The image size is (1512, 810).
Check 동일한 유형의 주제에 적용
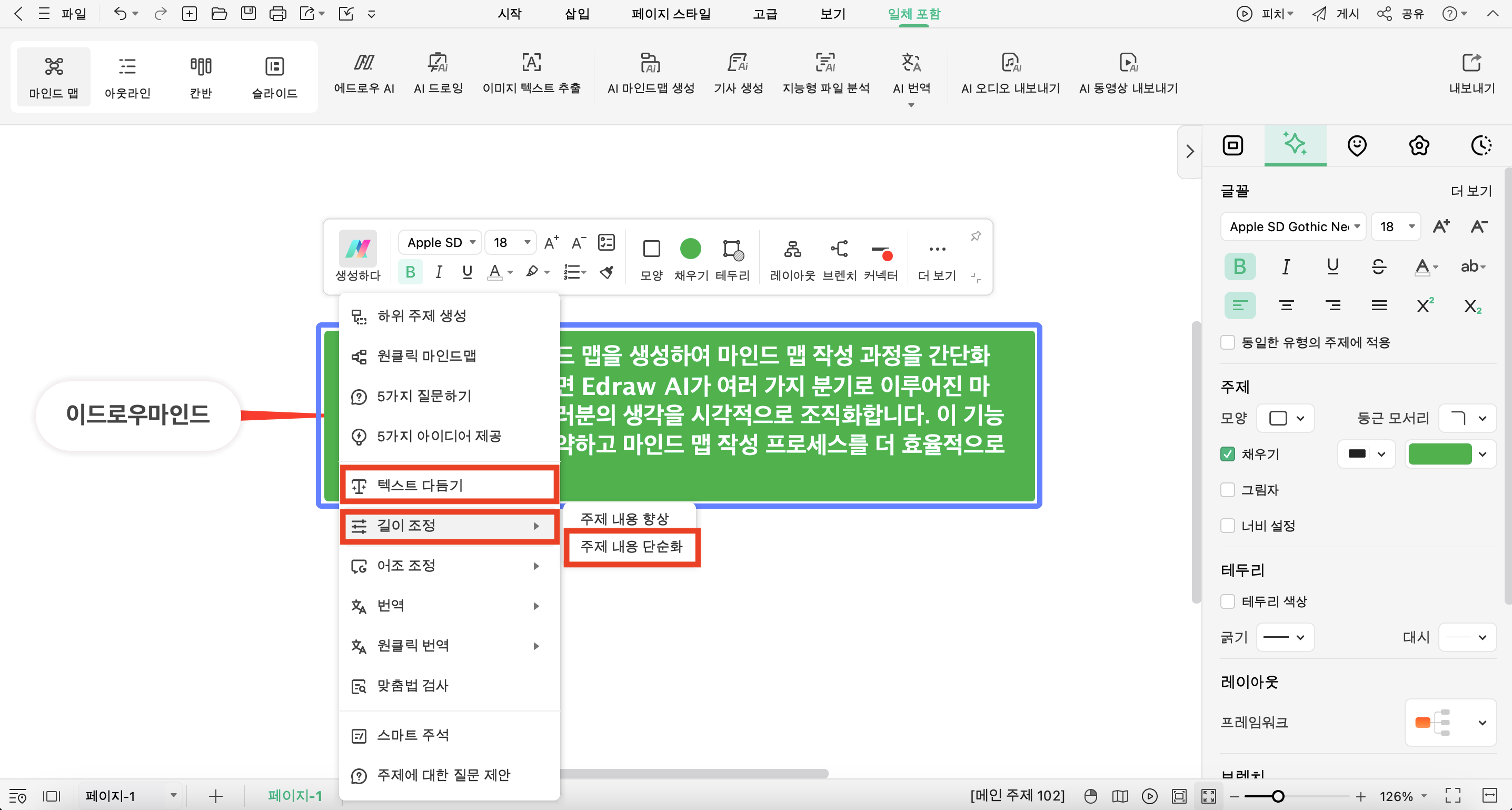1227,342
